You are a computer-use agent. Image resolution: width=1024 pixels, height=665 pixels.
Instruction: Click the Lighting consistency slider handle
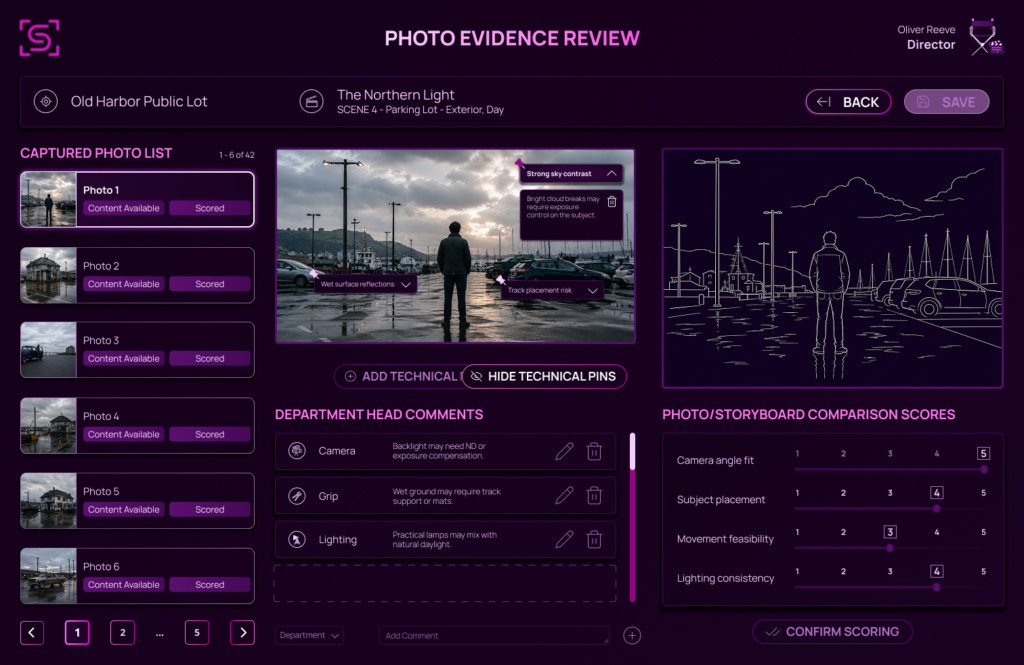coord(936,587)
